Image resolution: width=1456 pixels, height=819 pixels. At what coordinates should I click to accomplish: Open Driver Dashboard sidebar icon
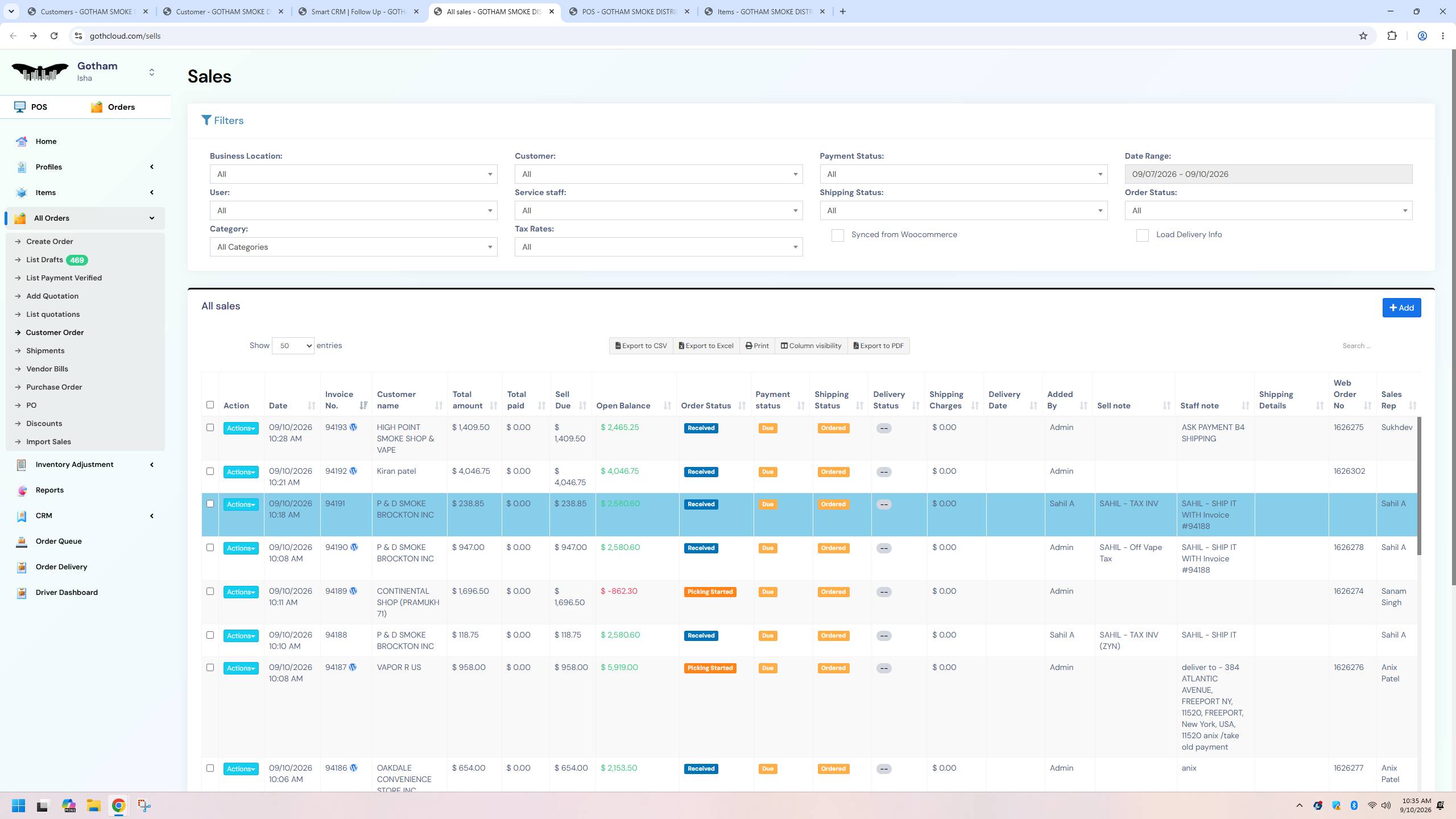(x=22, y=593)
